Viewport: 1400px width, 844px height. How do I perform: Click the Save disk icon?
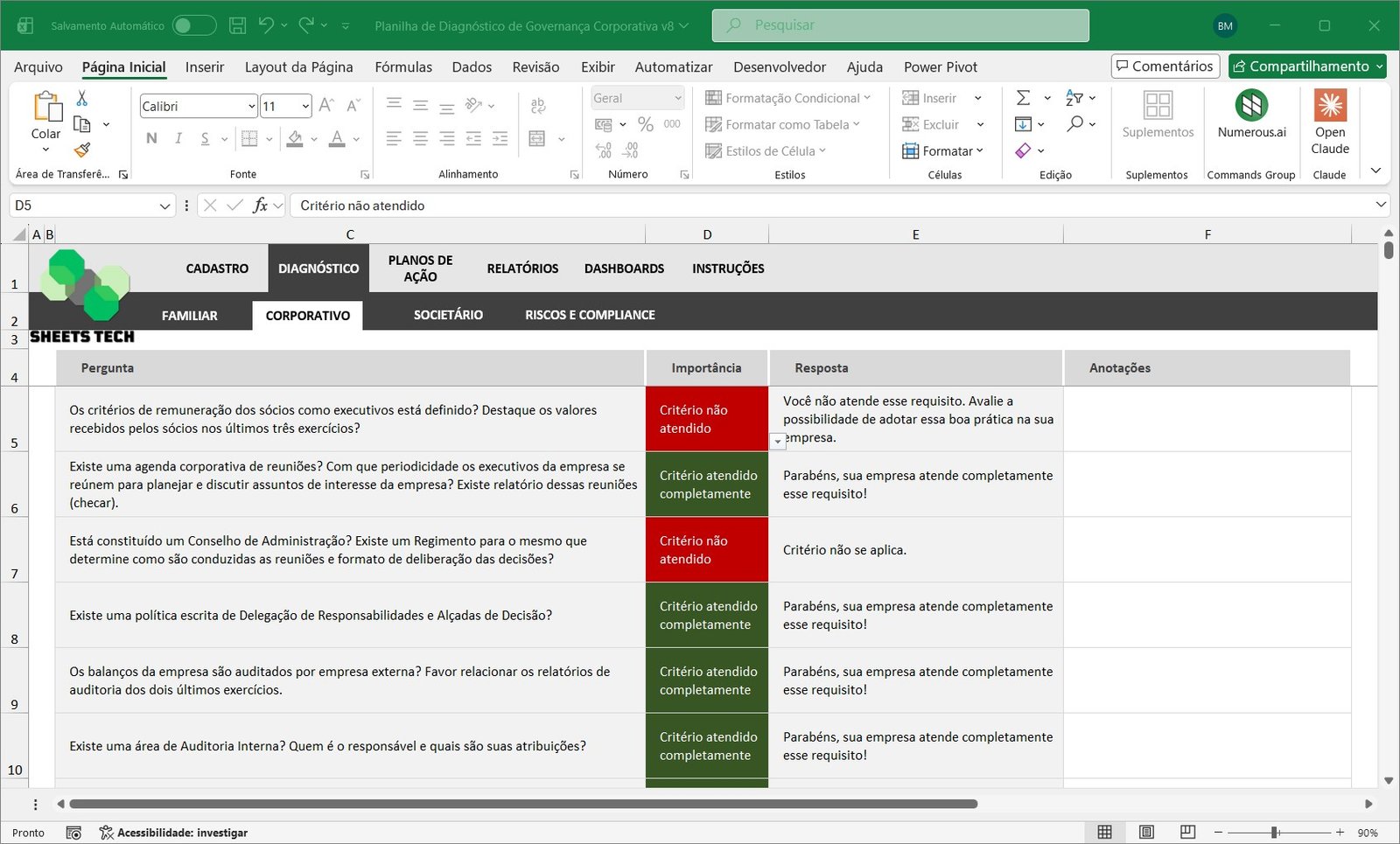pos(237,25)
